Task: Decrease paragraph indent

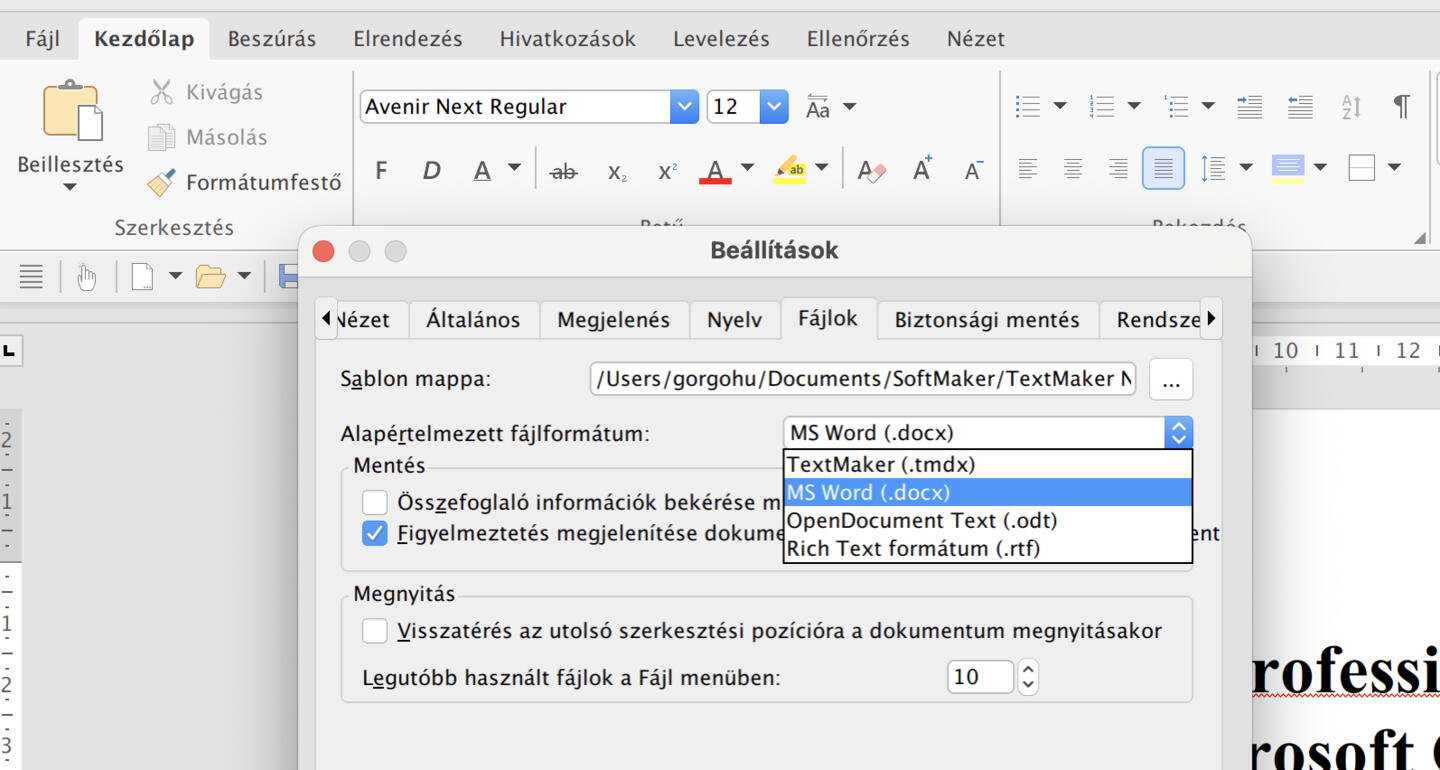Action: coord(1300,106)
